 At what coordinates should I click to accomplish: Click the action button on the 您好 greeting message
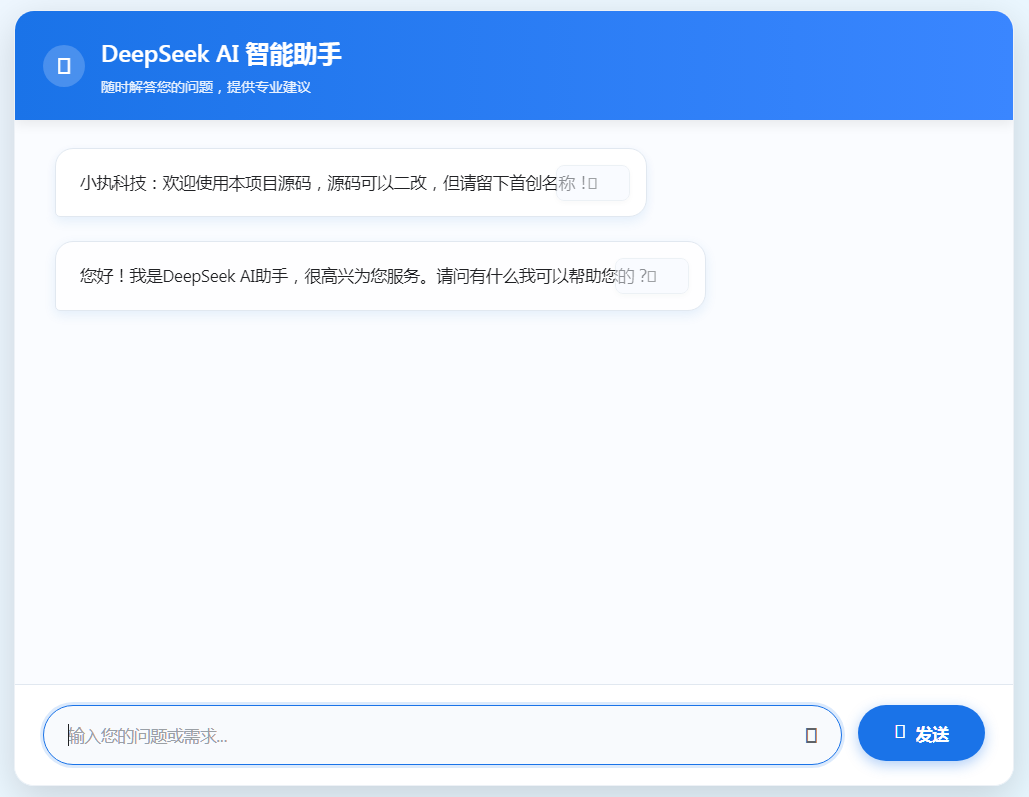tap(652, 276)
